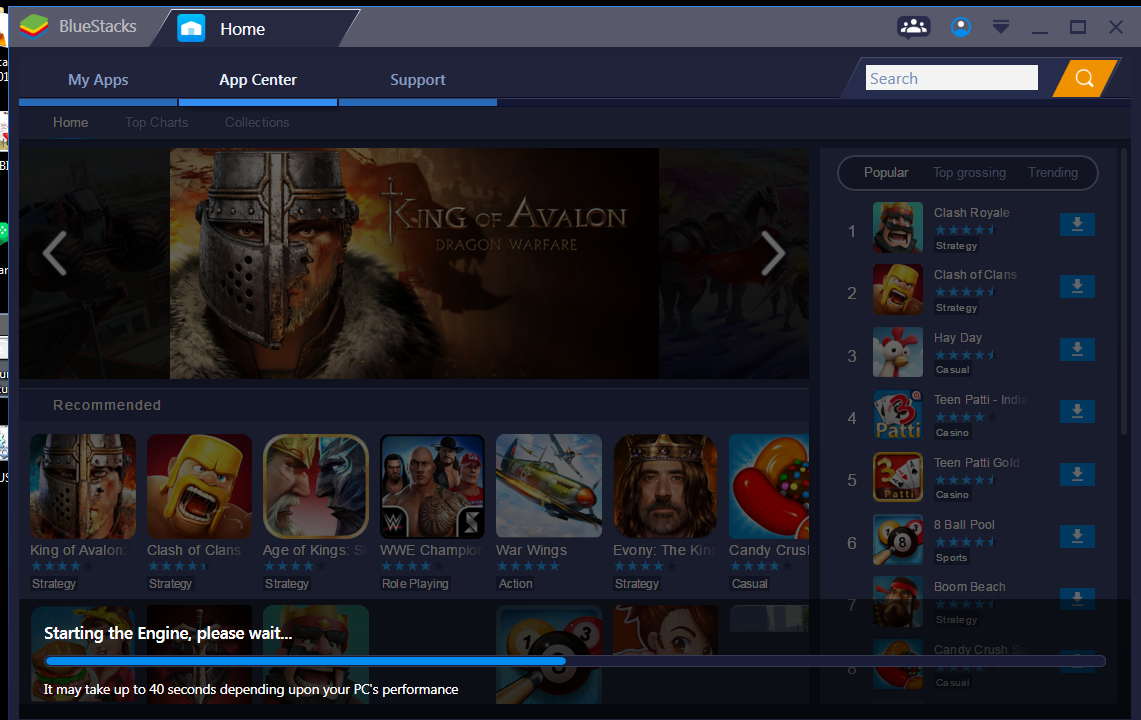Open Boom Beach icon in list
The width and height of the screenshot is (1141, 720).
[898, 602]
